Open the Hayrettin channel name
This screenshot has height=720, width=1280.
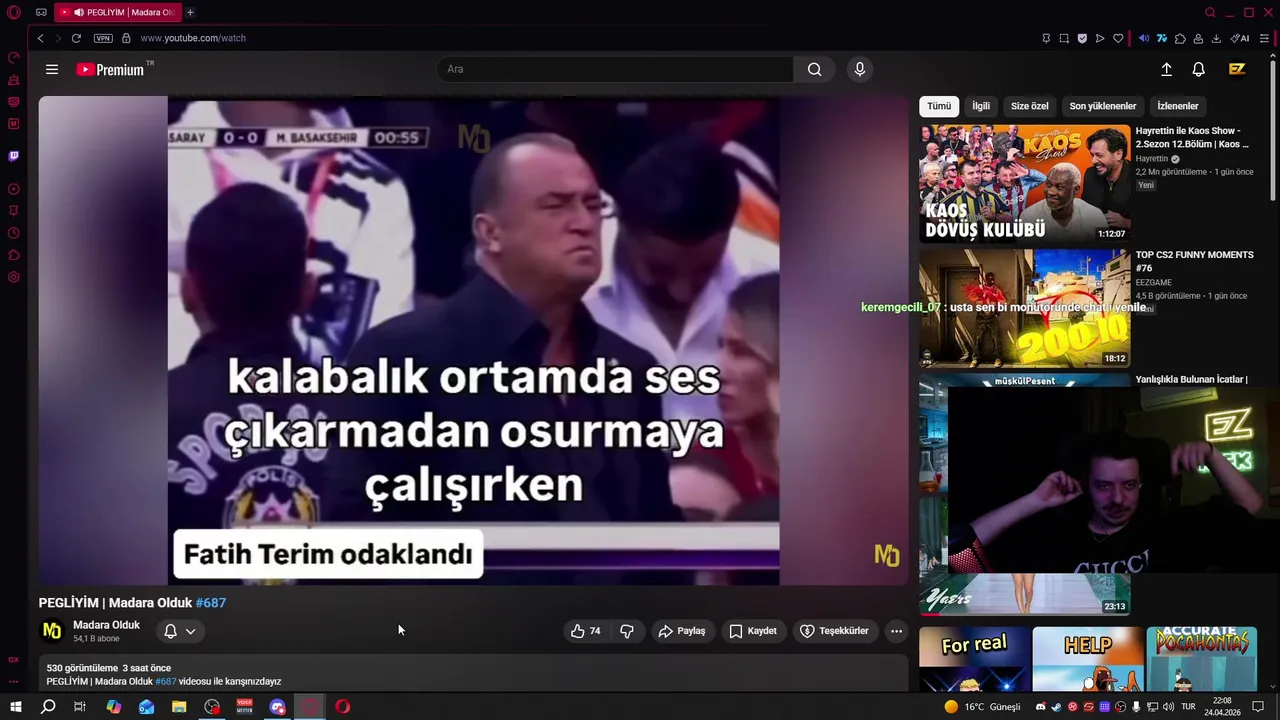tap(1151, 159)
